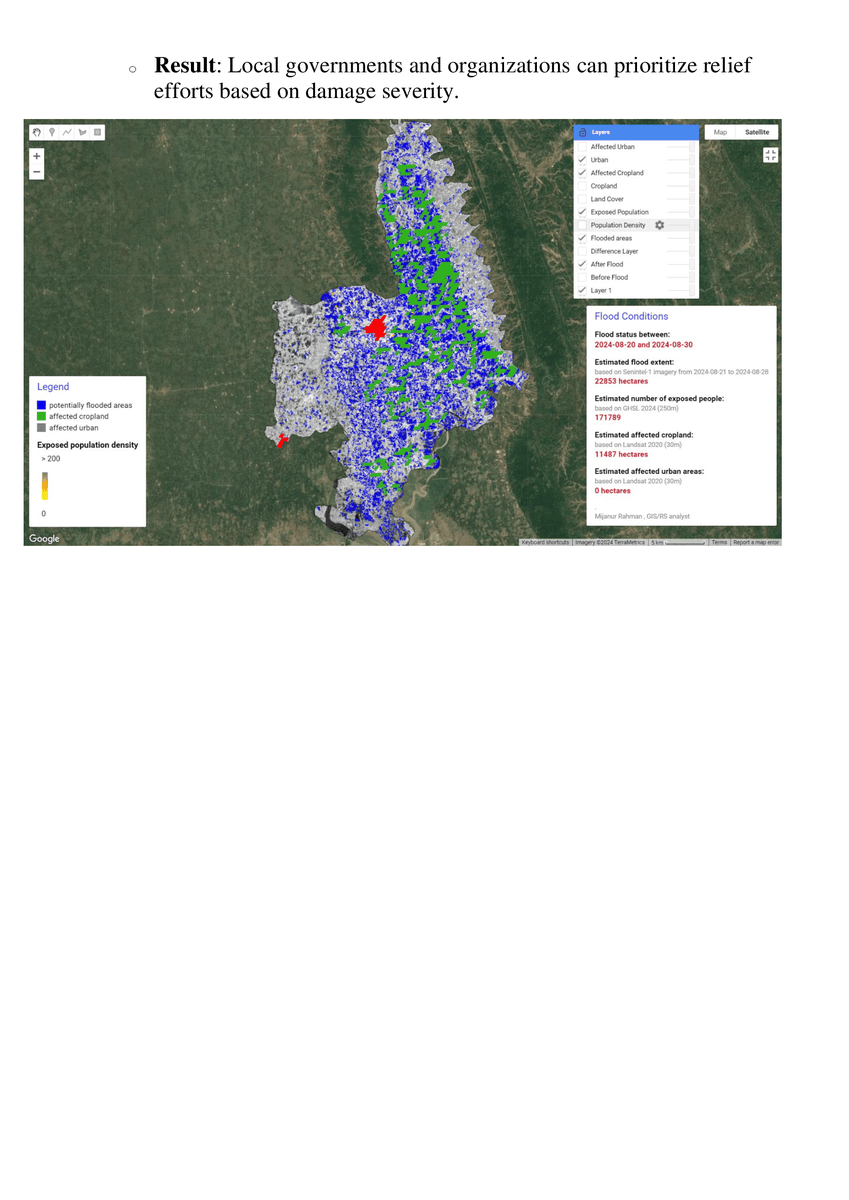
Task: Open Population Density layer settings gear
Action: click(x=659, y=225)
